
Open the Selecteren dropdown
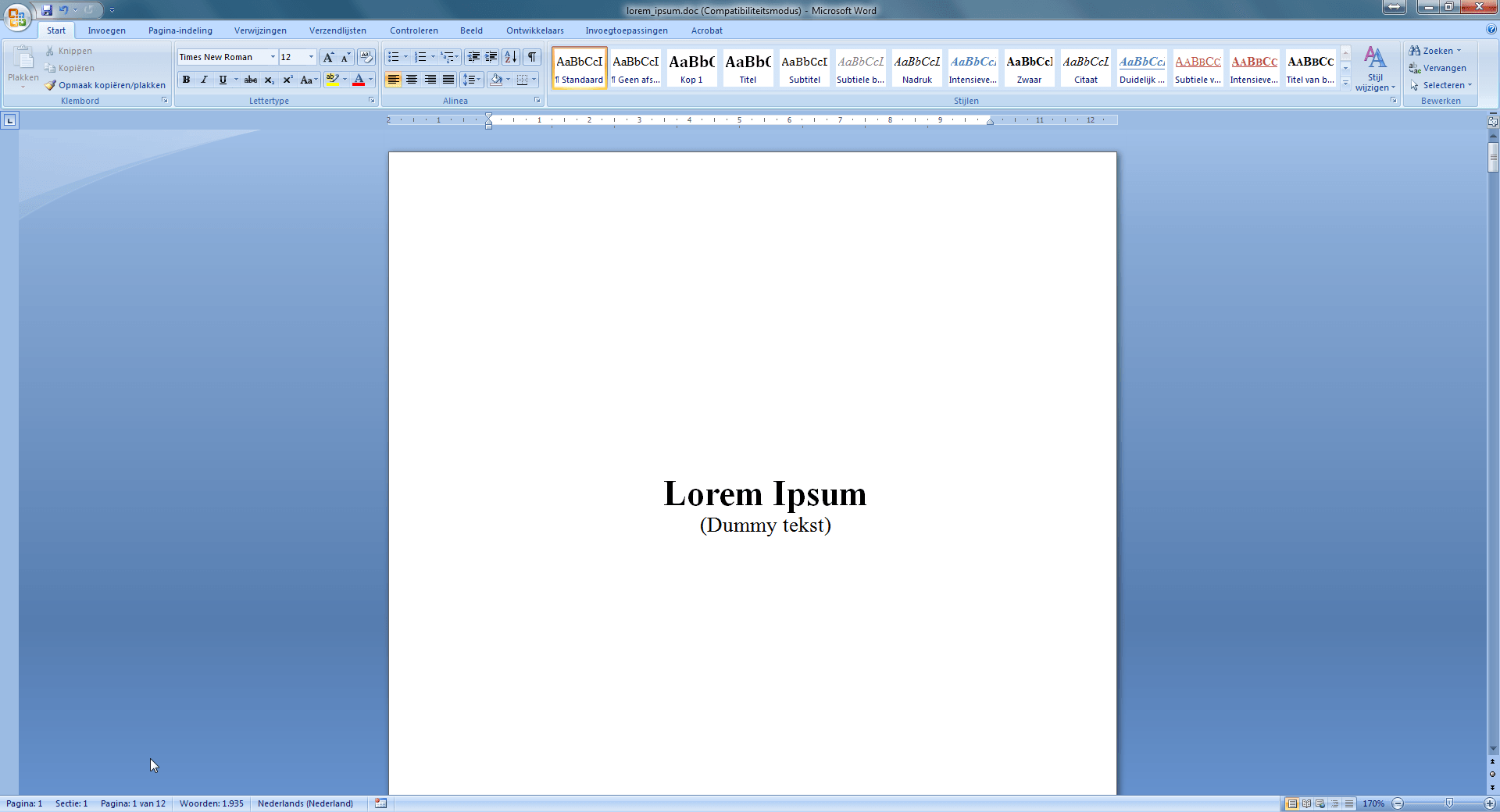[1441, 85]
